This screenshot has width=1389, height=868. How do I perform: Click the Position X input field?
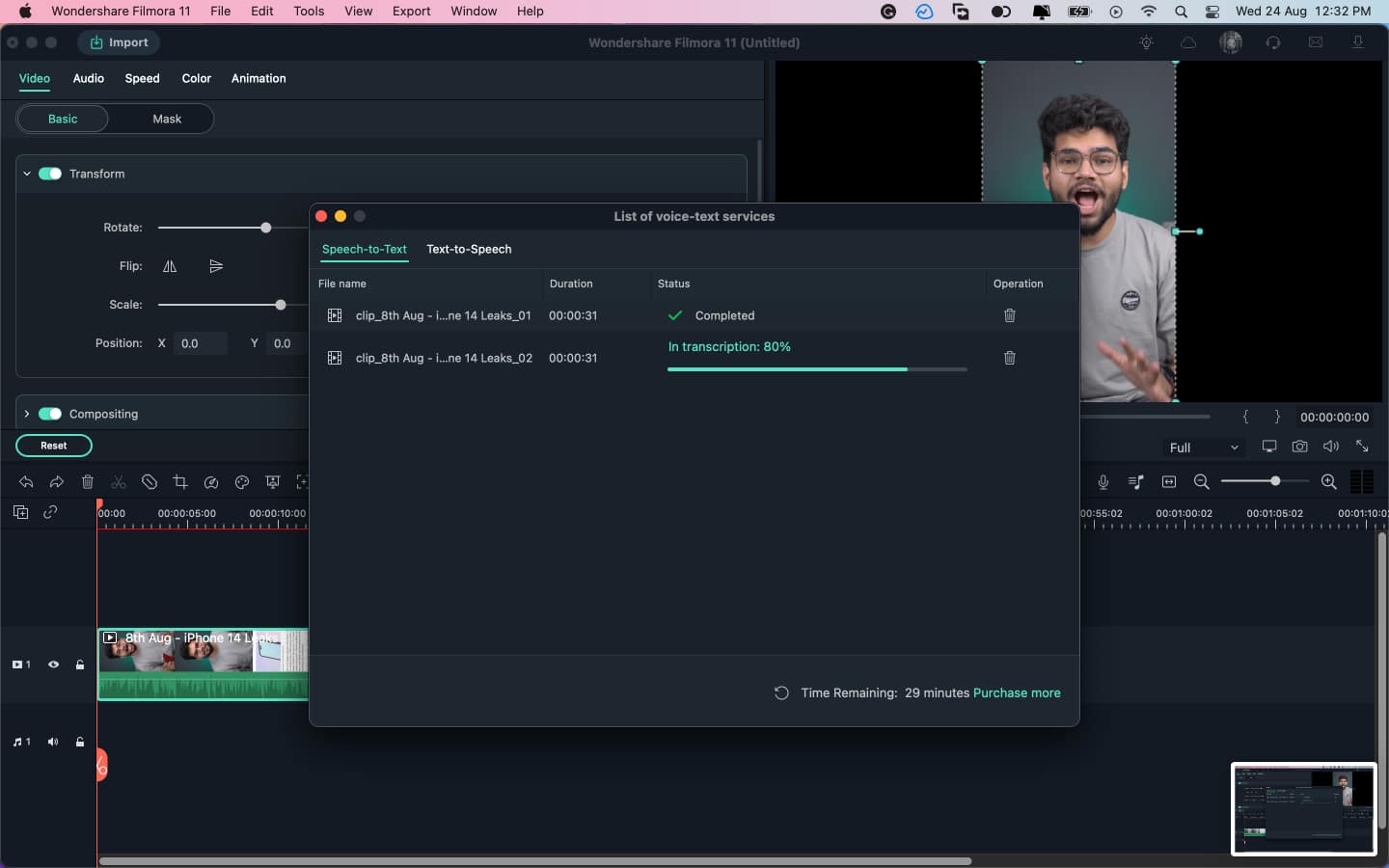pyautogui.click(x=200, y=343)
